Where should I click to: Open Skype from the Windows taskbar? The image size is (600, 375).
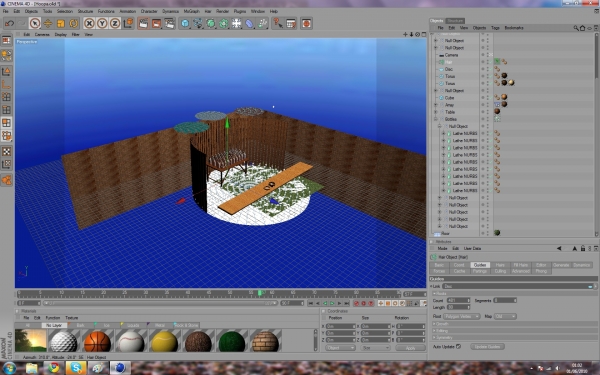[x=76, y=368]
